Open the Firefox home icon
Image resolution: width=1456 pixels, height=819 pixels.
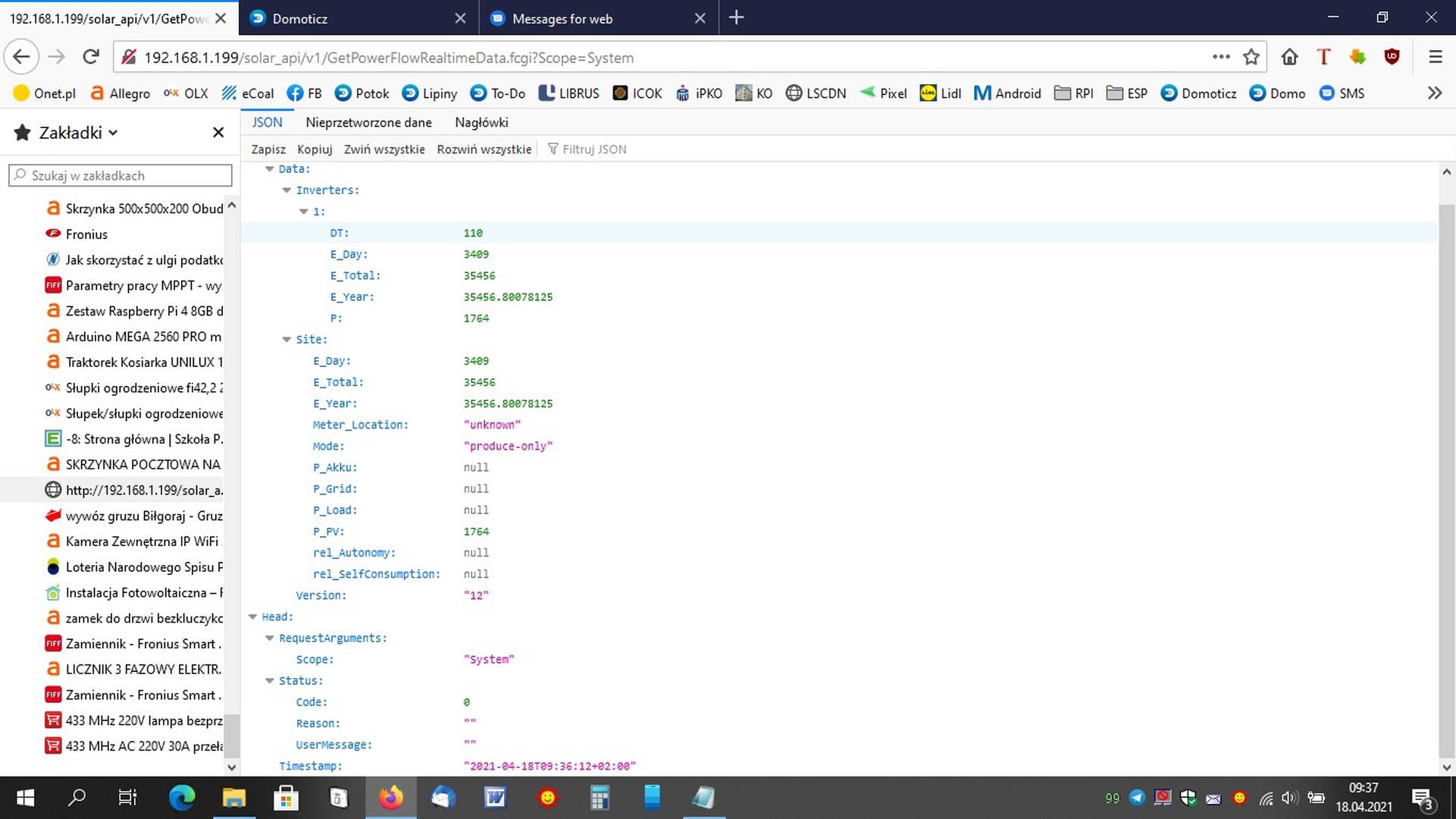click(x=1289, y=57)
